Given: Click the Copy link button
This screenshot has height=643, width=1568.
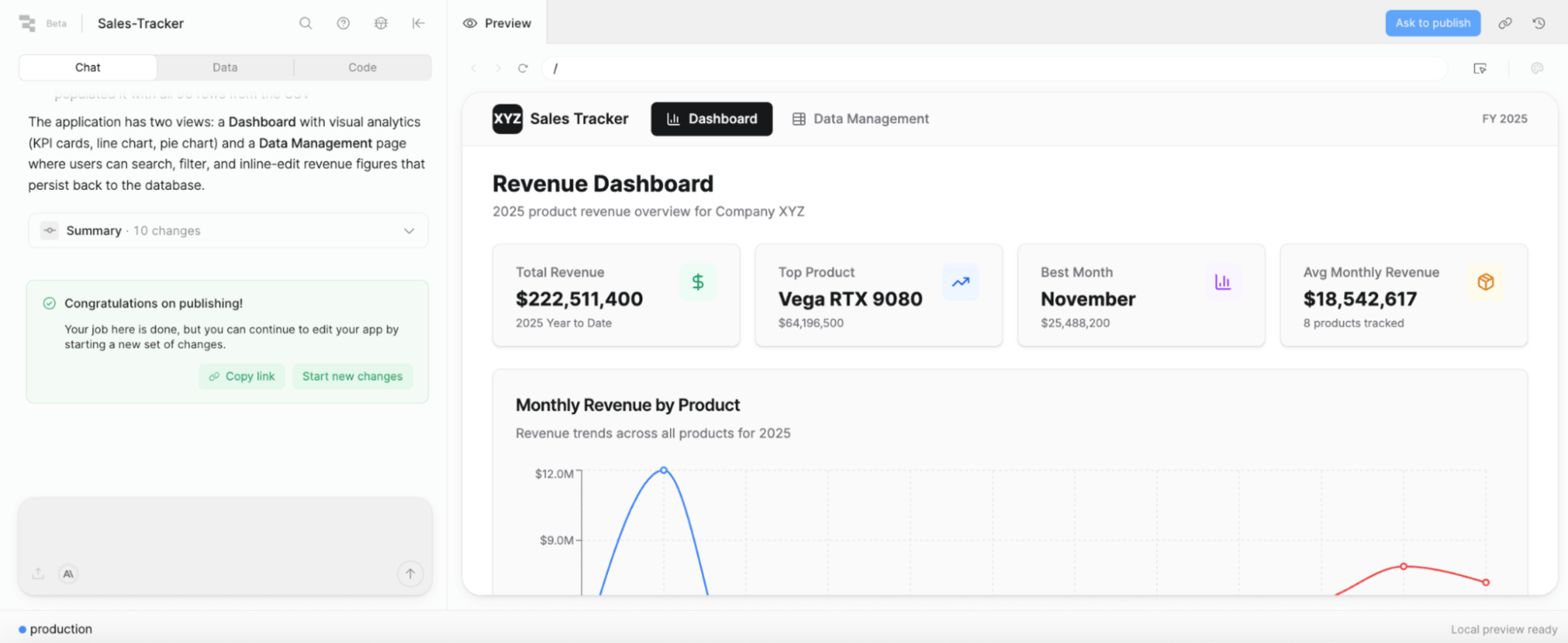Looking at the screenshot, I should (241, 376).
